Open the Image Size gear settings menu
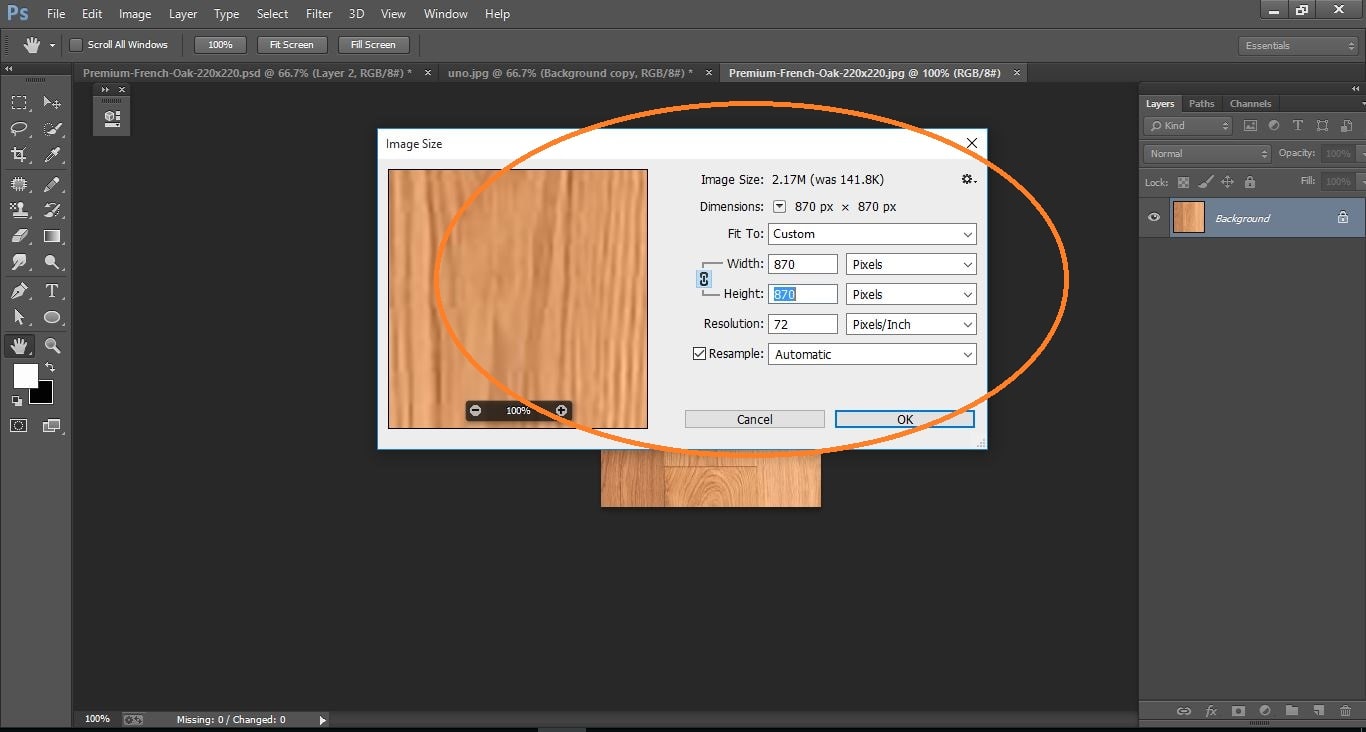The image size is (1366, 732). pos(967,179)
